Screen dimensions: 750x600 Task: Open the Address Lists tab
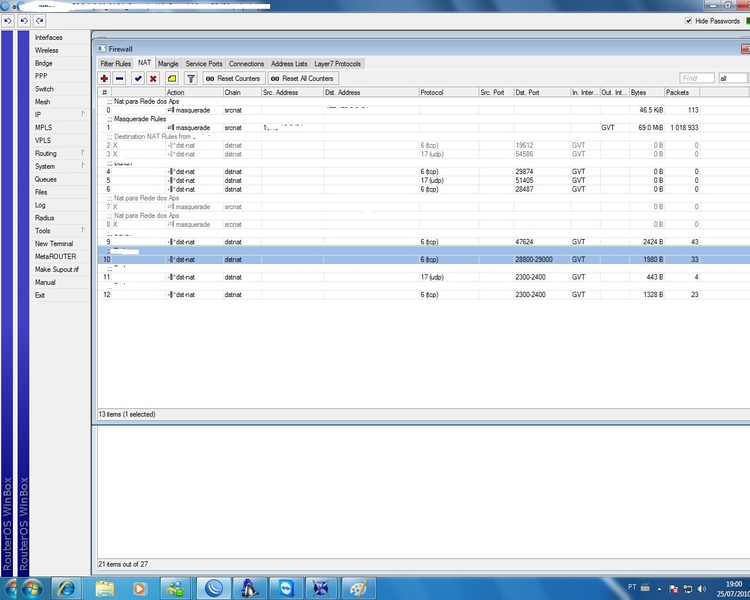coord(289,64)
